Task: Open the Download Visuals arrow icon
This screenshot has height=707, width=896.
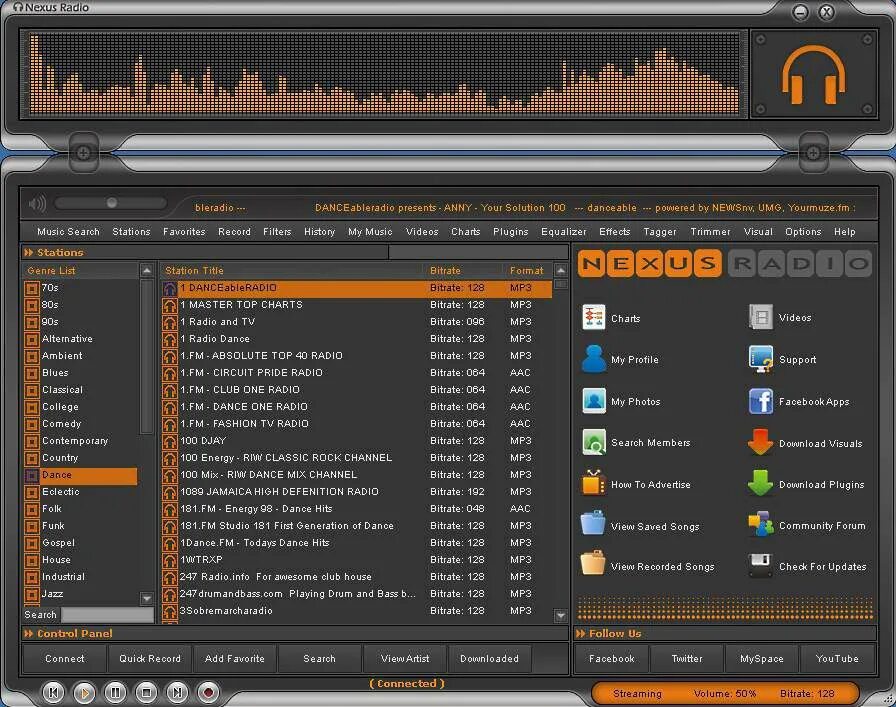Action: coord(761,442)
